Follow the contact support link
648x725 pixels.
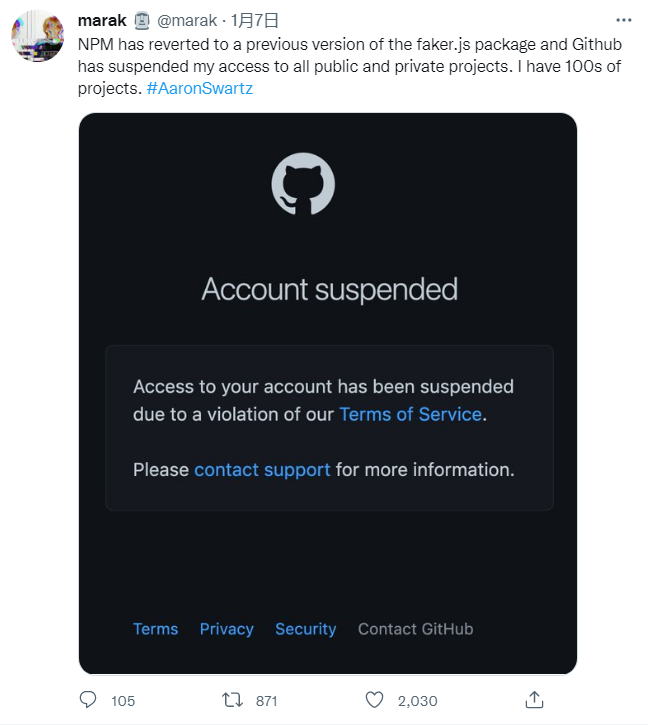pyautogui.click(x=262, y=470)
